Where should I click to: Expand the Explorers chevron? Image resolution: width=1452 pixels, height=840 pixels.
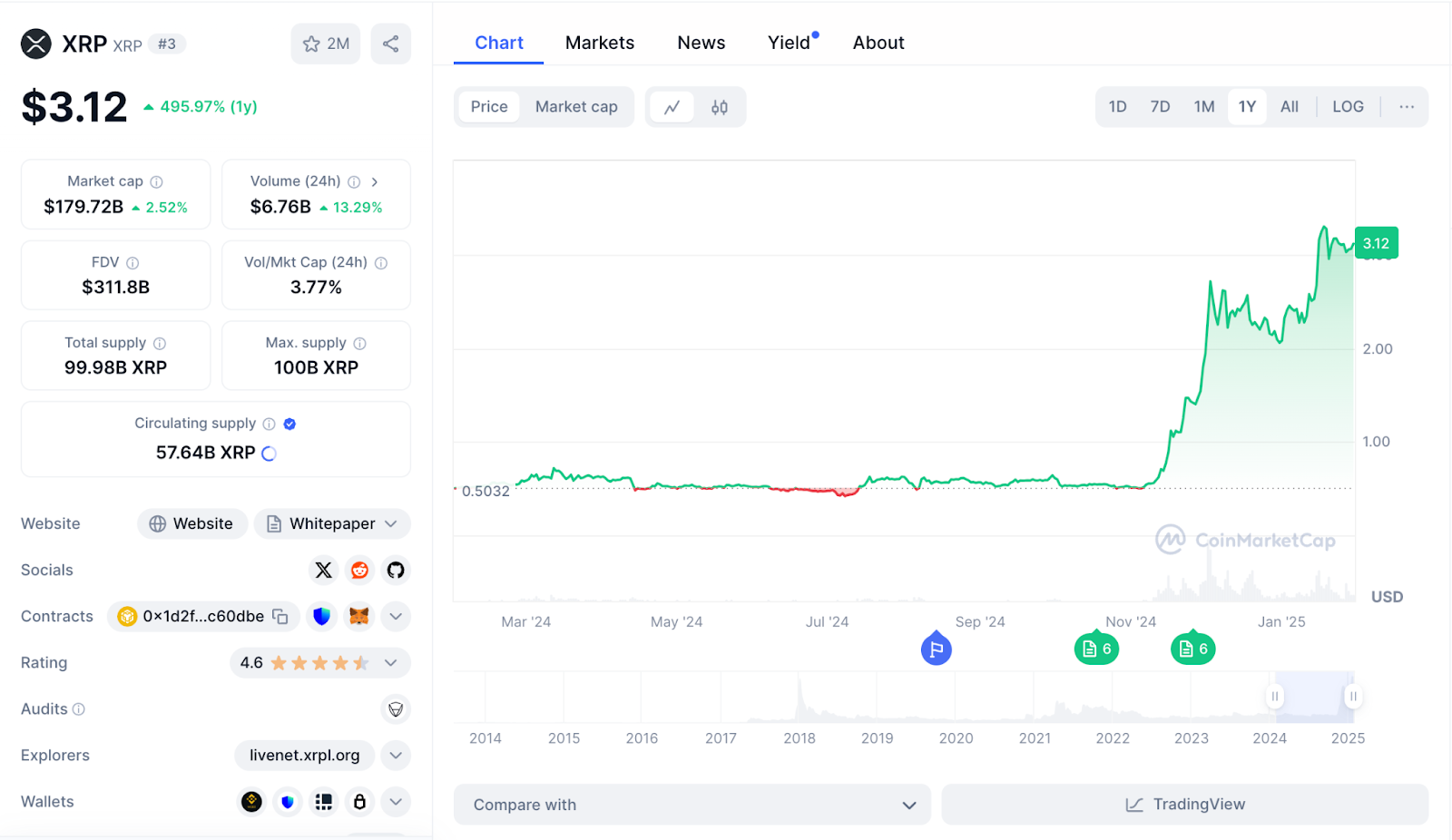point(396,756)
